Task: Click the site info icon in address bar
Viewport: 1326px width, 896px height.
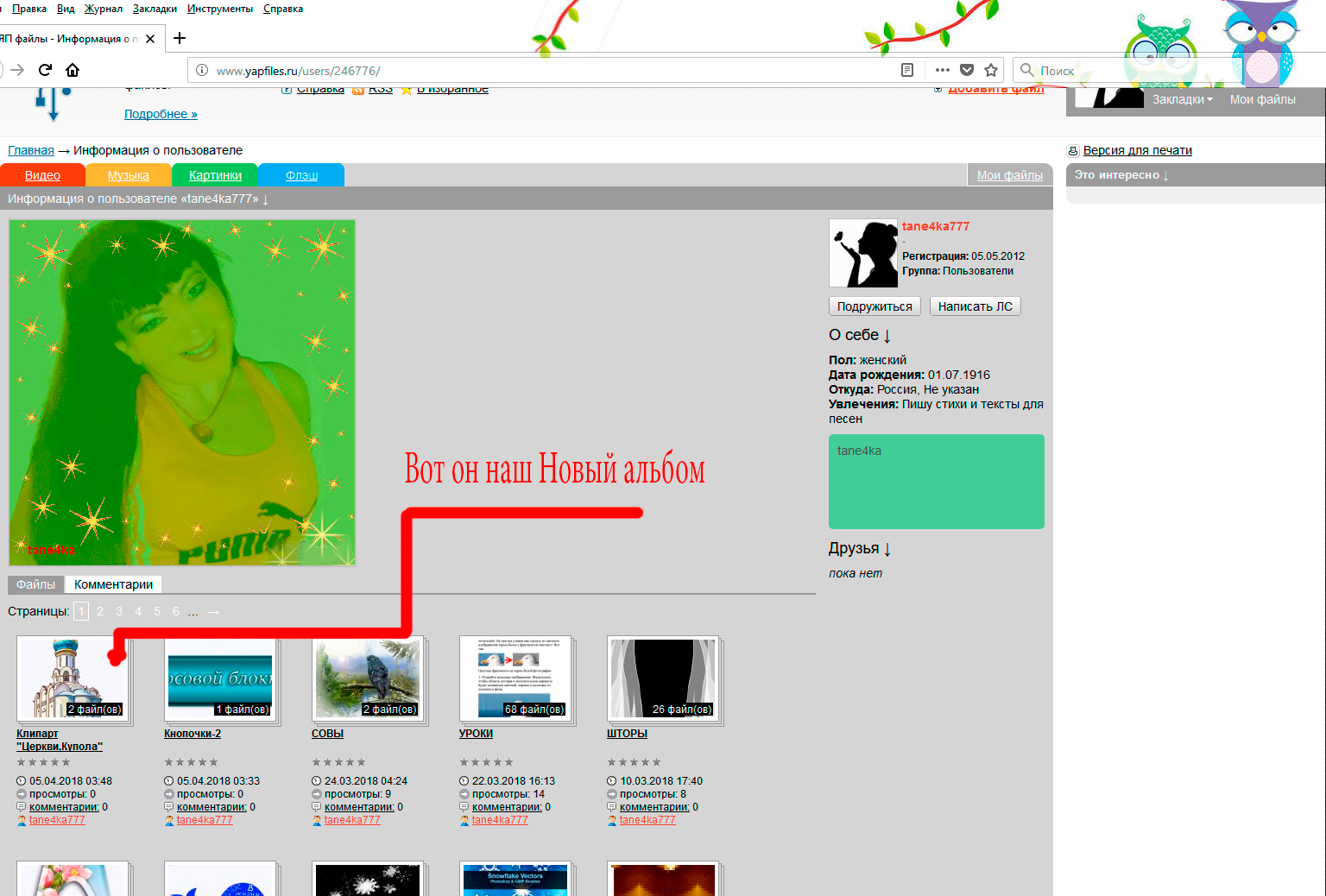Action: click(x=201, y=71)
